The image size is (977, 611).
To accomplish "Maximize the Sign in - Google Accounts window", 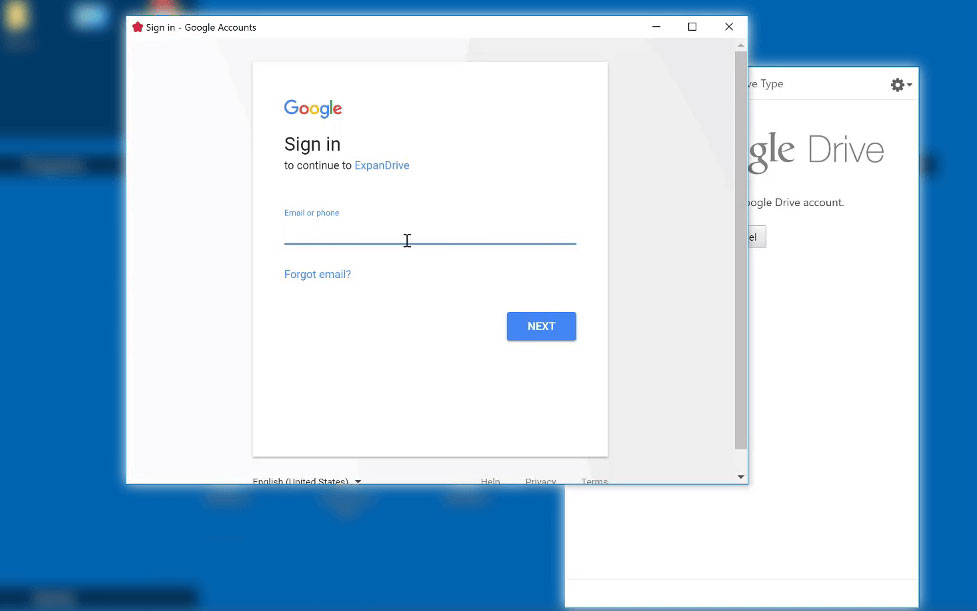I will coord(692,27).
